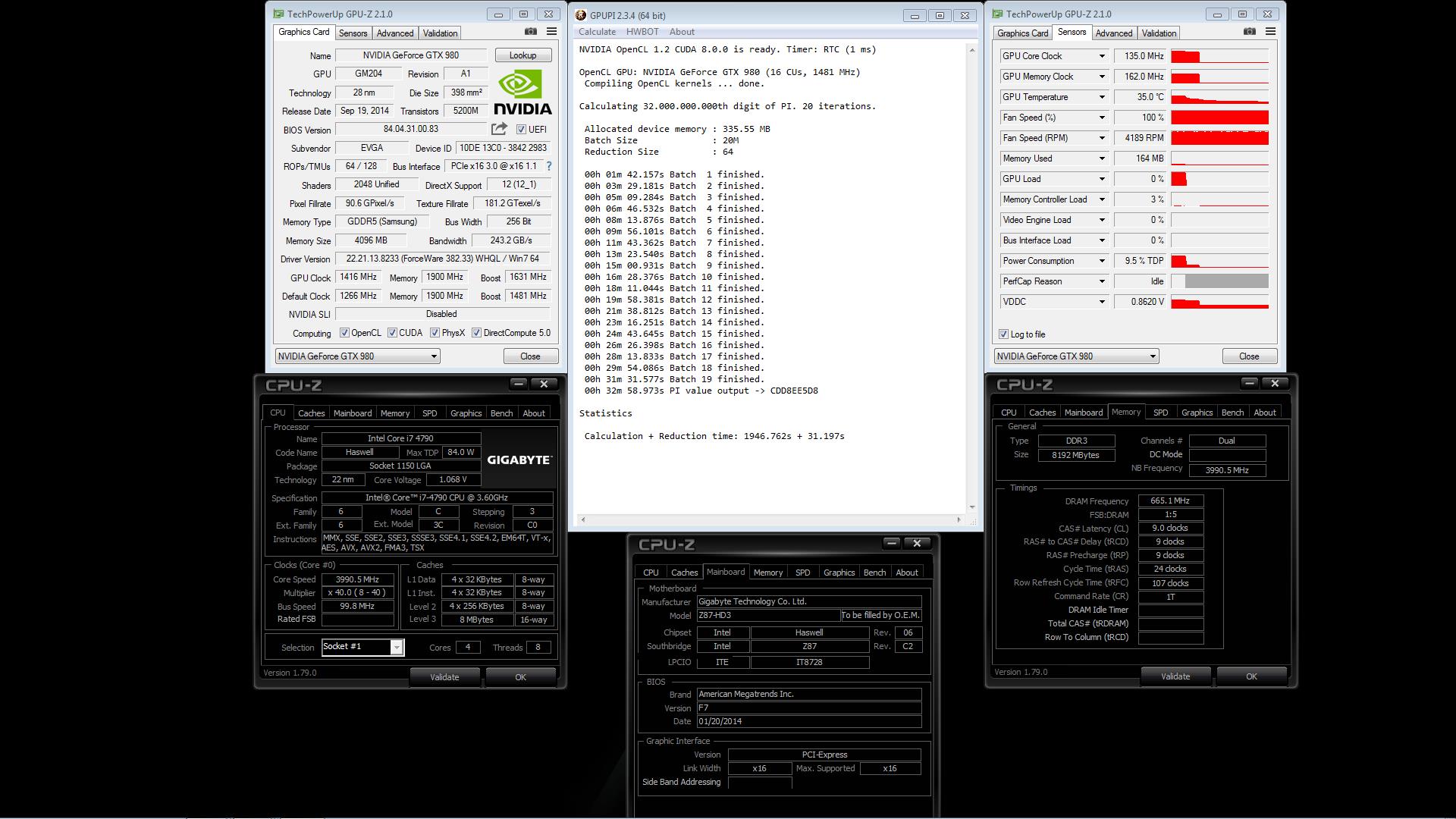Open hamburger menu in GPU-Z Sensors window
This screenshot has height=819, width=1456.
1270,32
